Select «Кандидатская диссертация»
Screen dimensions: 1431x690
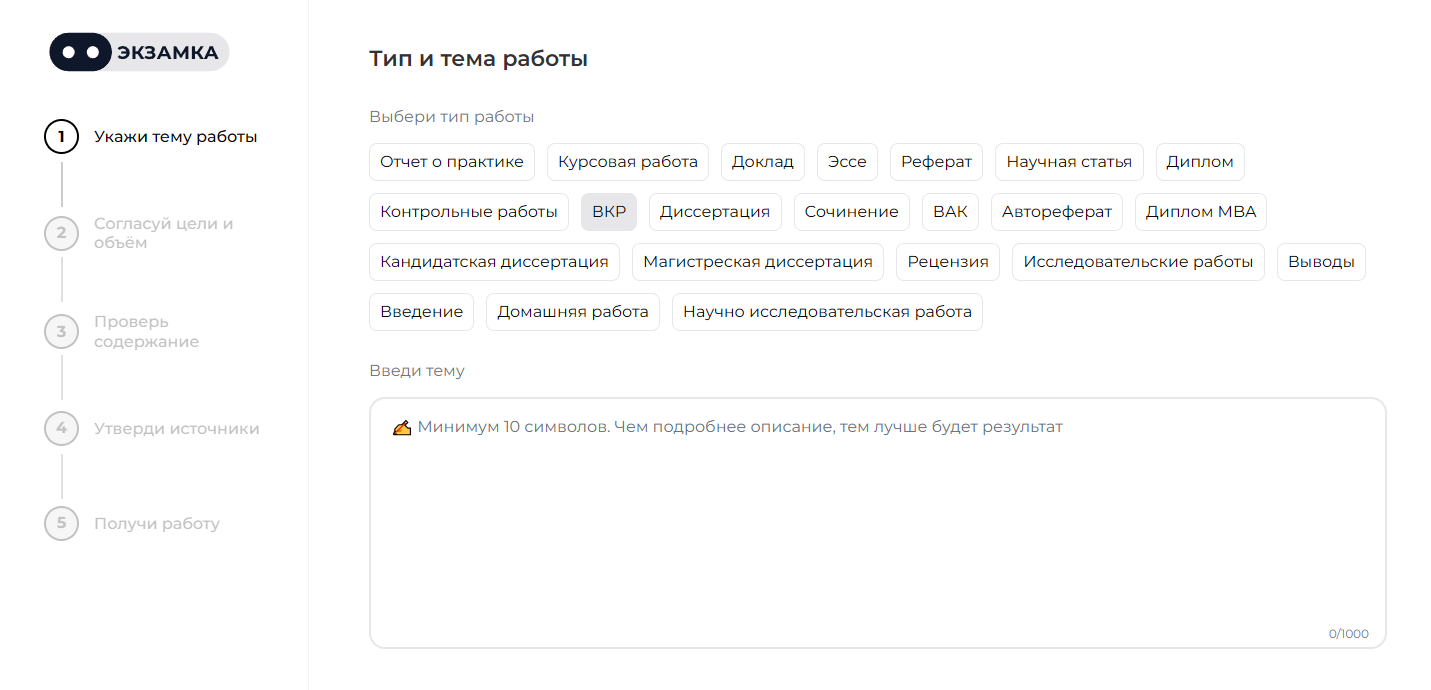pos(494,261)
